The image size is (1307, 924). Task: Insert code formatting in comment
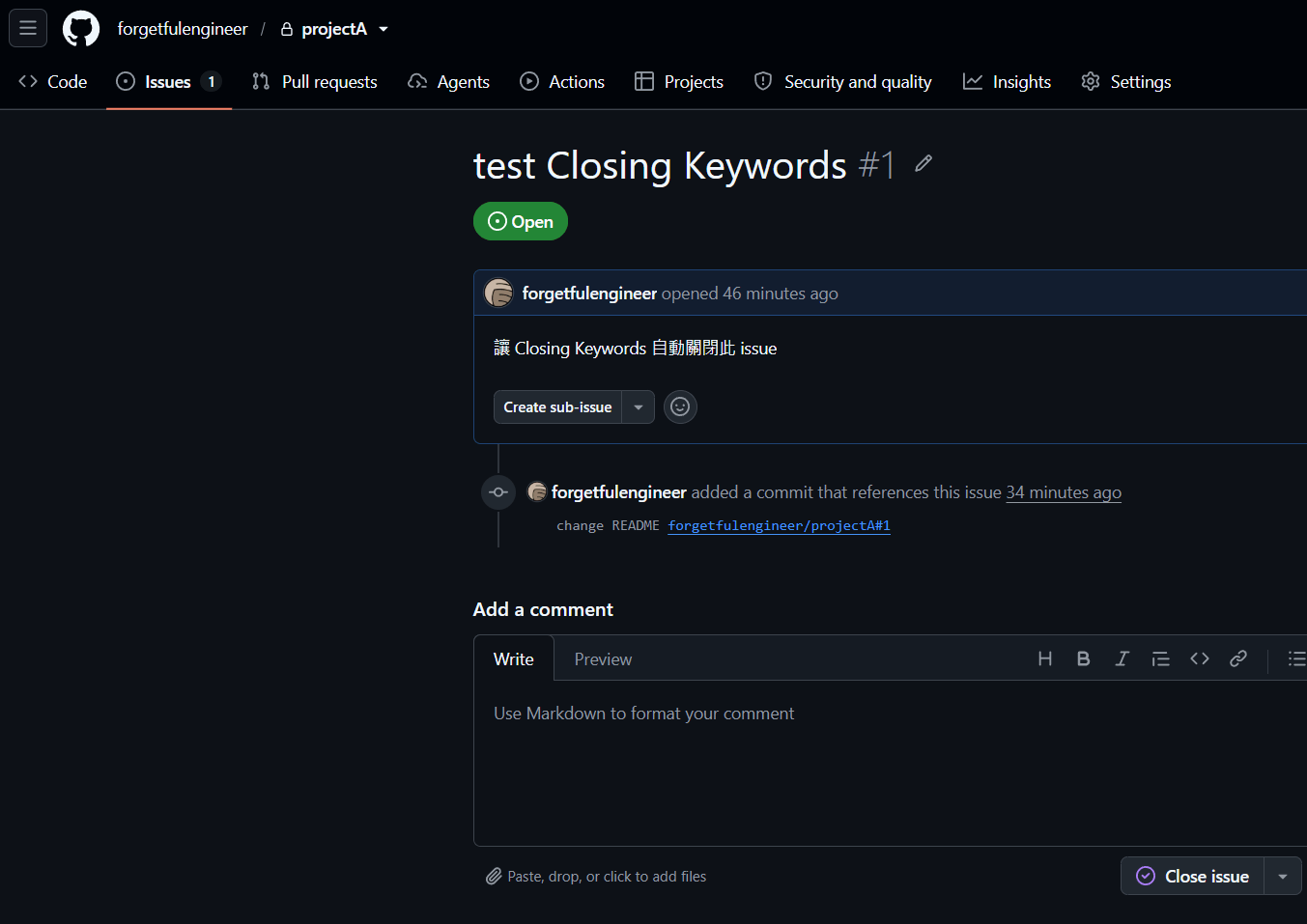pos(1200,658)
